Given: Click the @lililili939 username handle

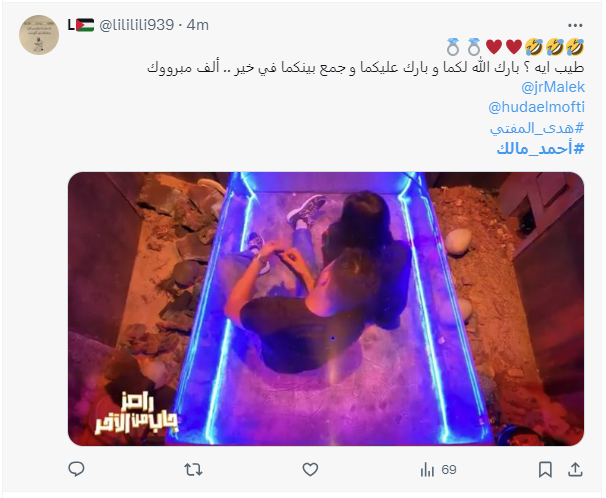Looking at the screenshot, I should 136,25.
